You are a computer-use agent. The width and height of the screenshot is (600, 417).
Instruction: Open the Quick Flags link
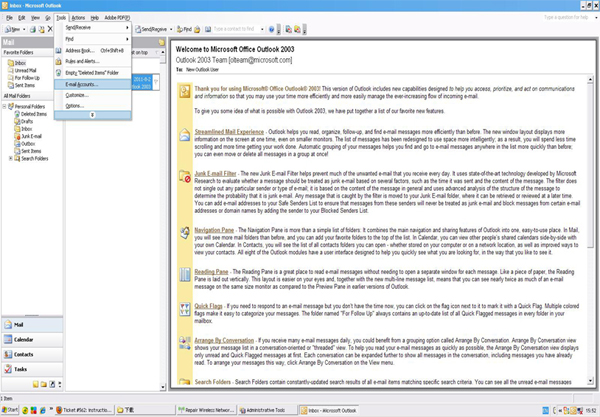pos(208,306)
